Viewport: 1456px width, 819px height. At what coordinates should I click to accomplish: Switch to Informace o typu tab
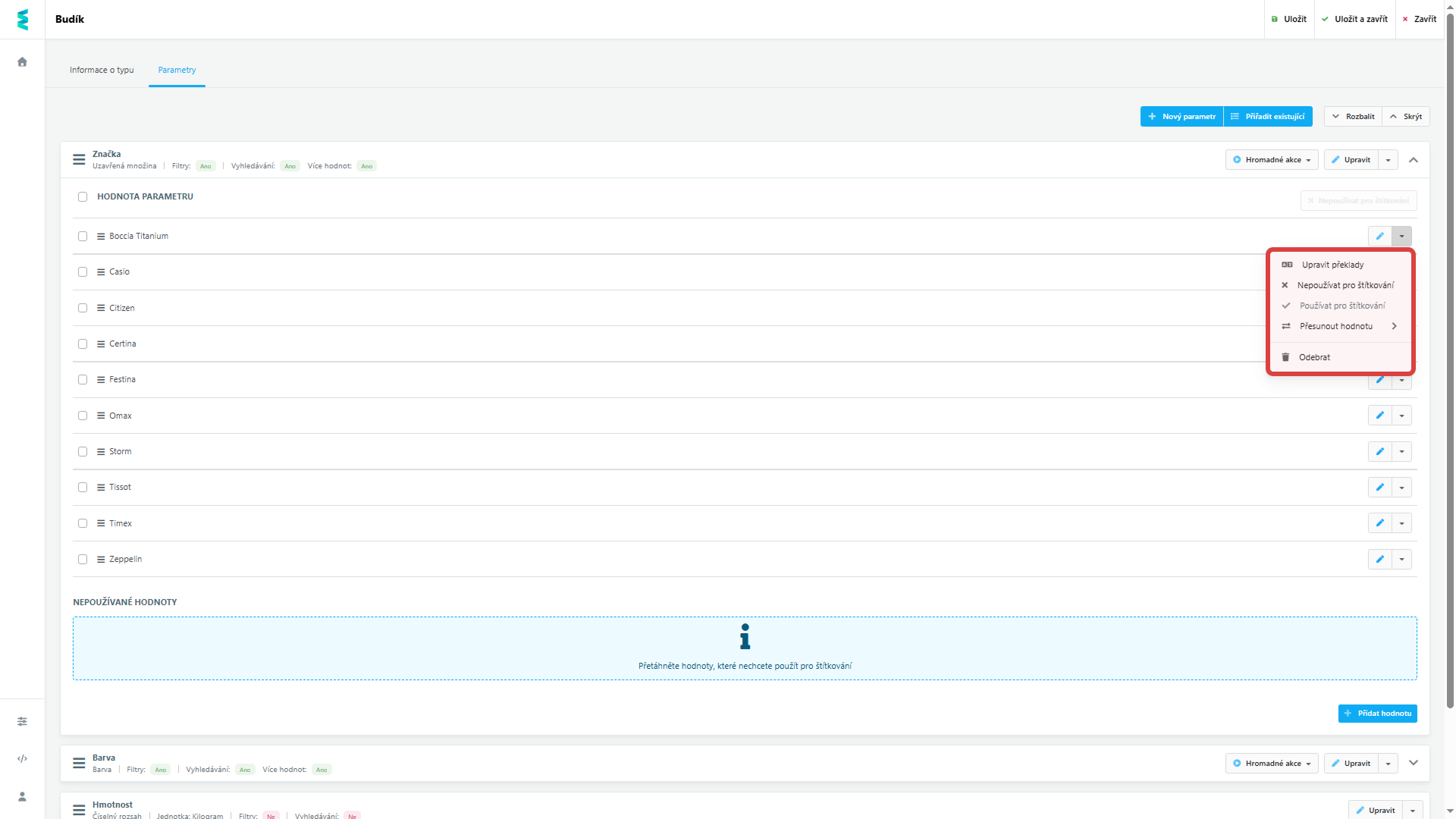pyautogui.click(x=102, y=70)
